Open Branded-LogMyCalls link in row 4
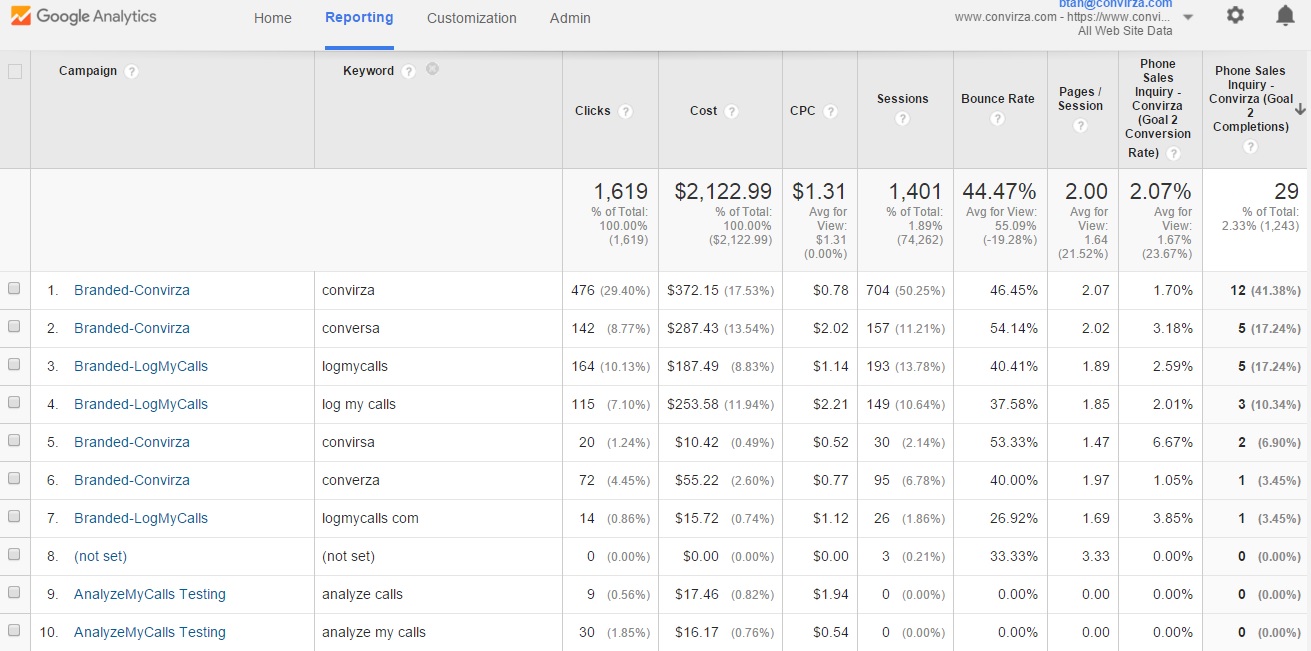This screenshot has width=1311, height=651. point(141,404)
